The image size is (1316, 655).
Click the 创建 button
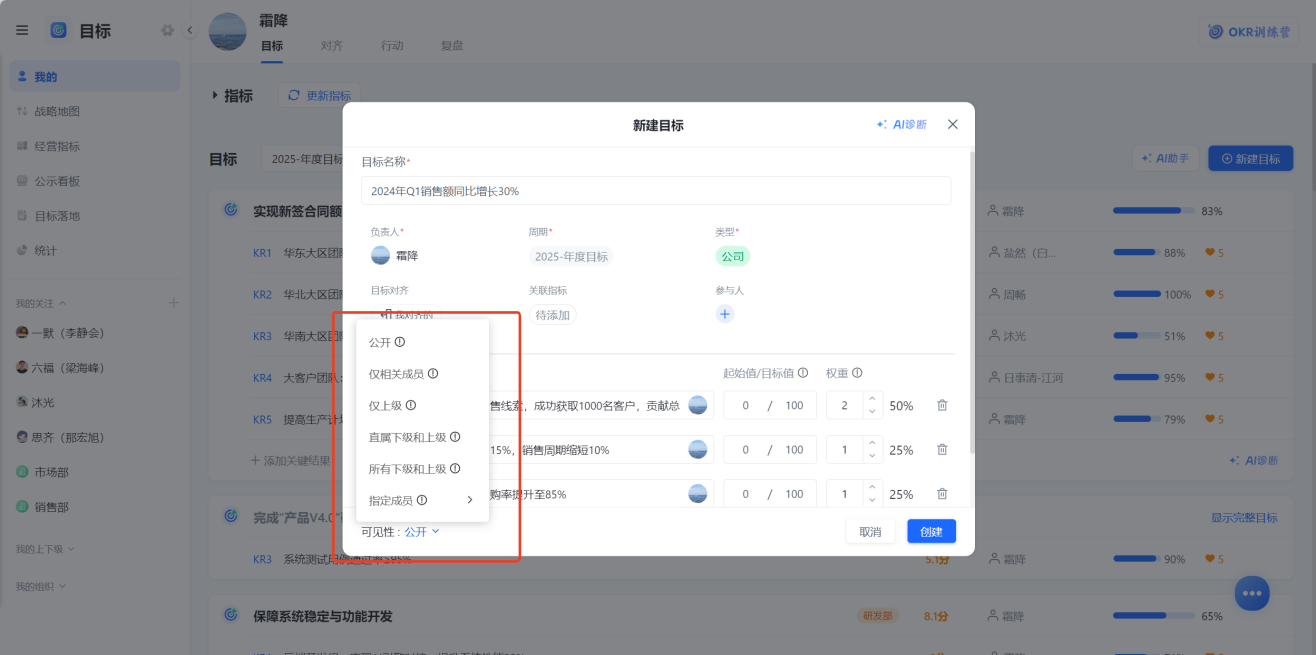pos(931,532)
